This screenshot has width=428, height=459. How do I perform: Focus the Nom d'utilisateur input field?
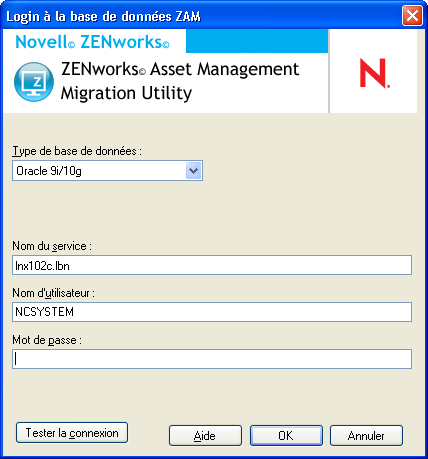212,312
